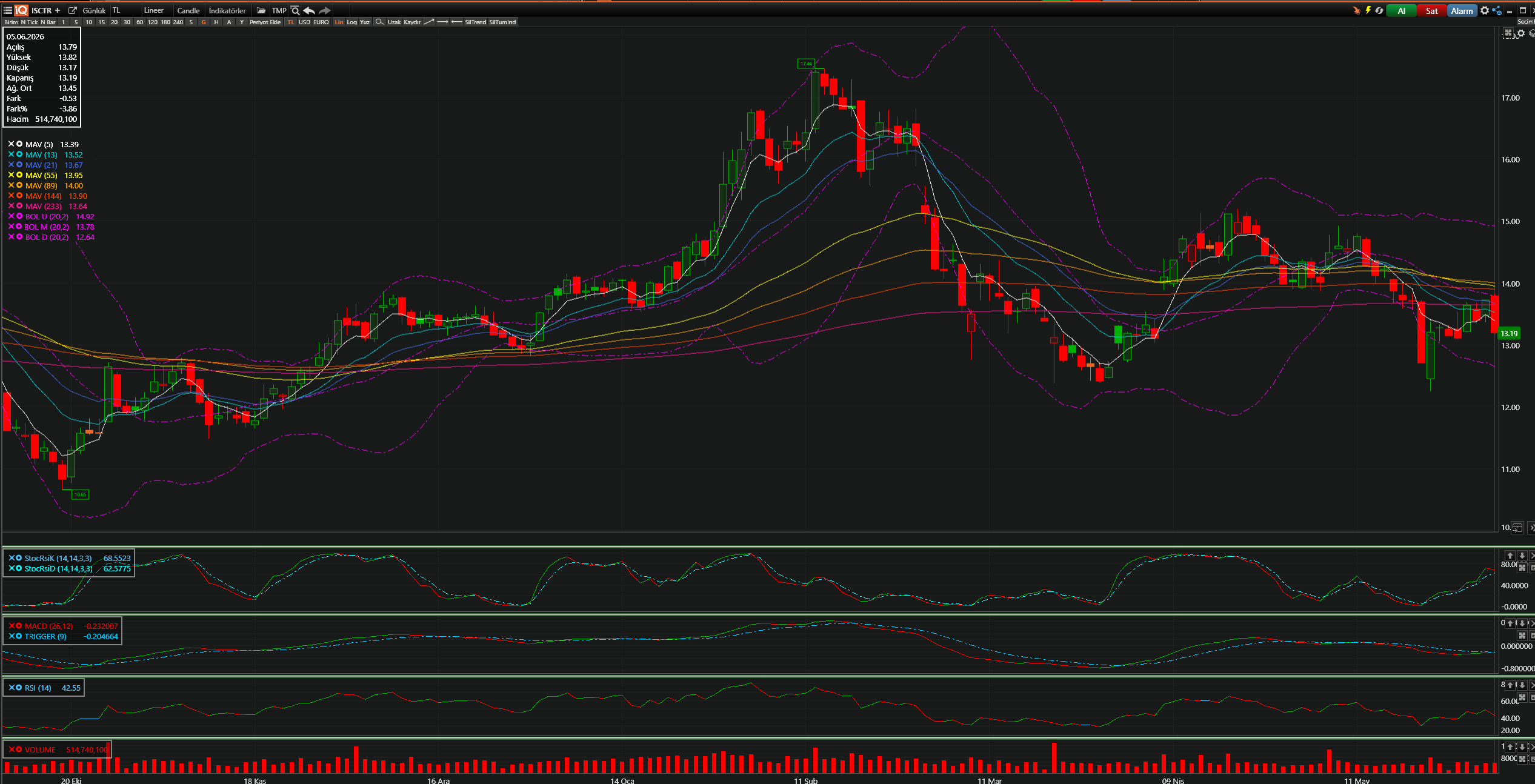The width and height of the screenshot is (1535, 784).
Task: Switch currency to EURO
Action: point(321,22)
